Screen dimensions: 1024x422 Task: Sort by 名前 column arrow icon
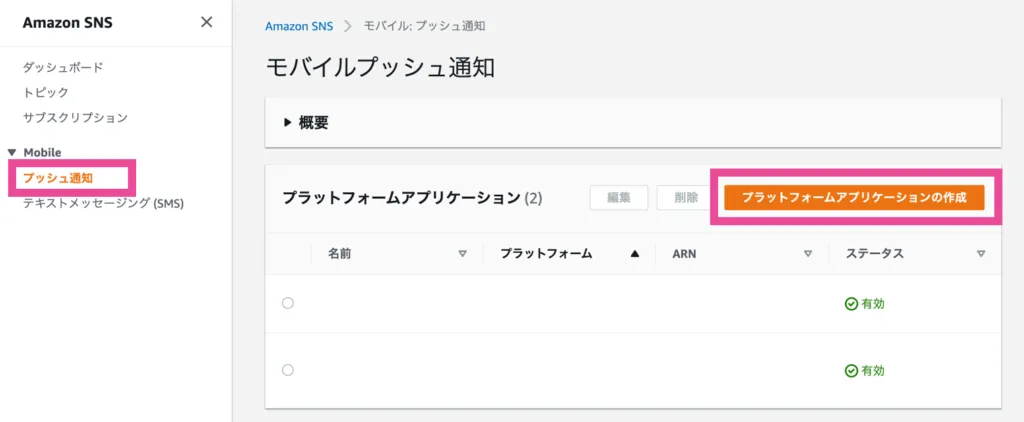coord(462,254)
